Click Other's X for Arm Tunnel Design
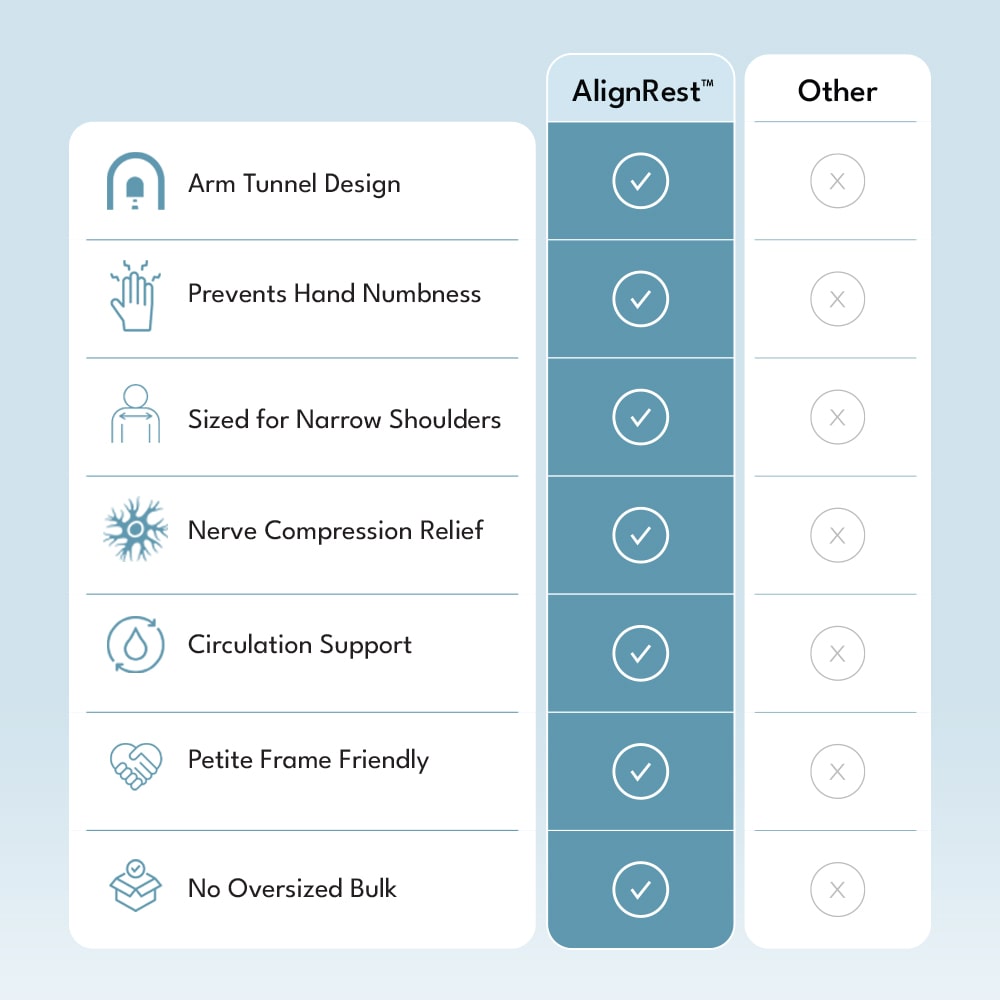 [838, 182]
